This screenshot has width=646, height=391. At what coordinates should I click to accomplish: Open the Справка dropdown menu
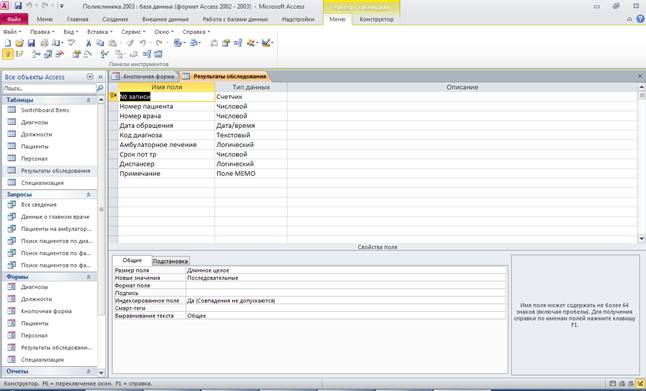tap(196, 32)
